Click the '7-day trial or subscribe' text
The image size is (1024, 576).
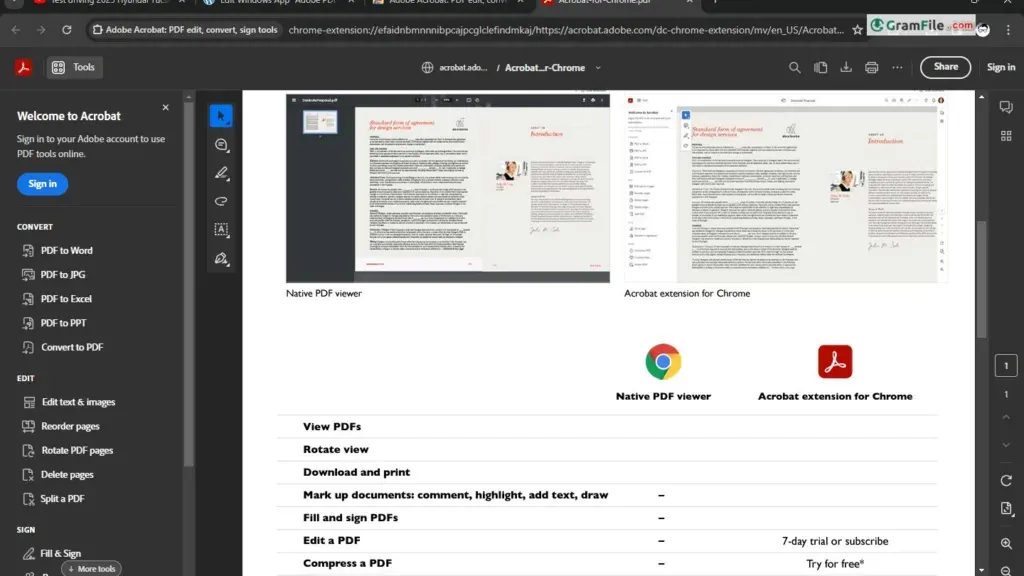835,541
